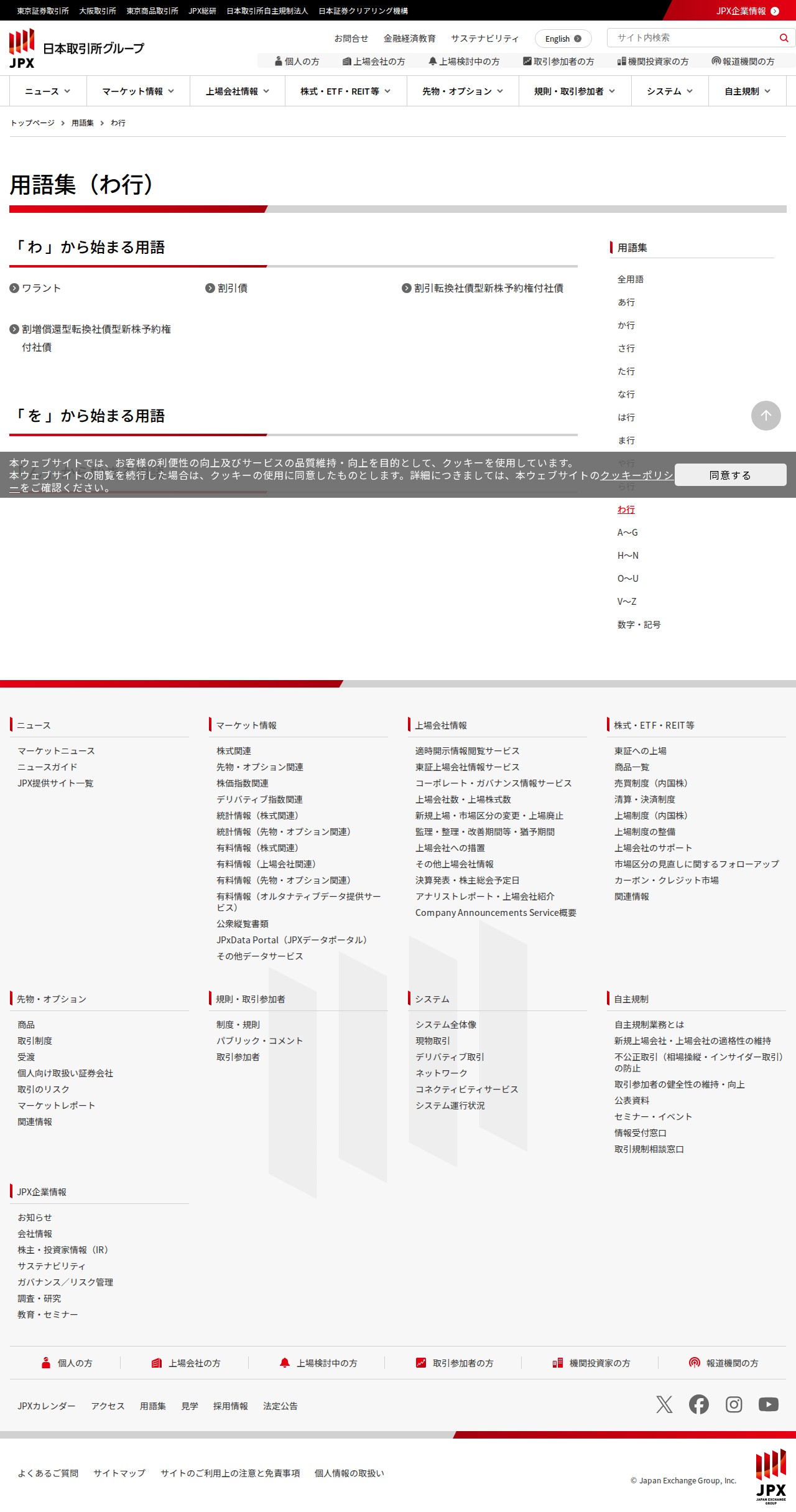The image size is (796, 1512).
Task: Click the header 機関投資家の方 icon
Action: pos(621,61)
